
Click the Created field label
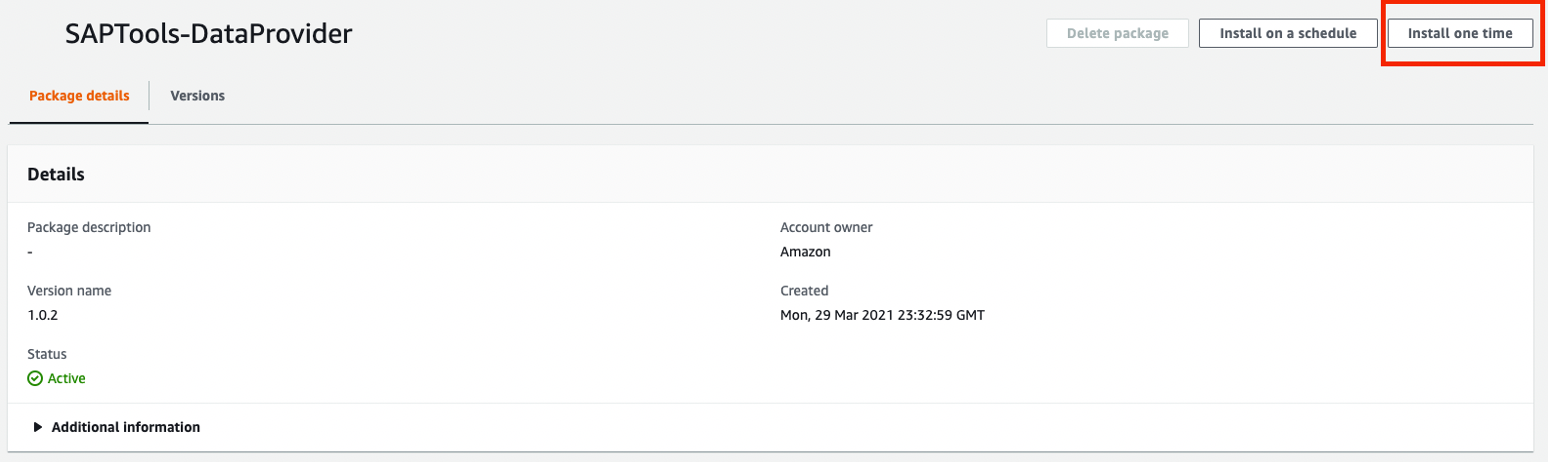coord(804,291)
